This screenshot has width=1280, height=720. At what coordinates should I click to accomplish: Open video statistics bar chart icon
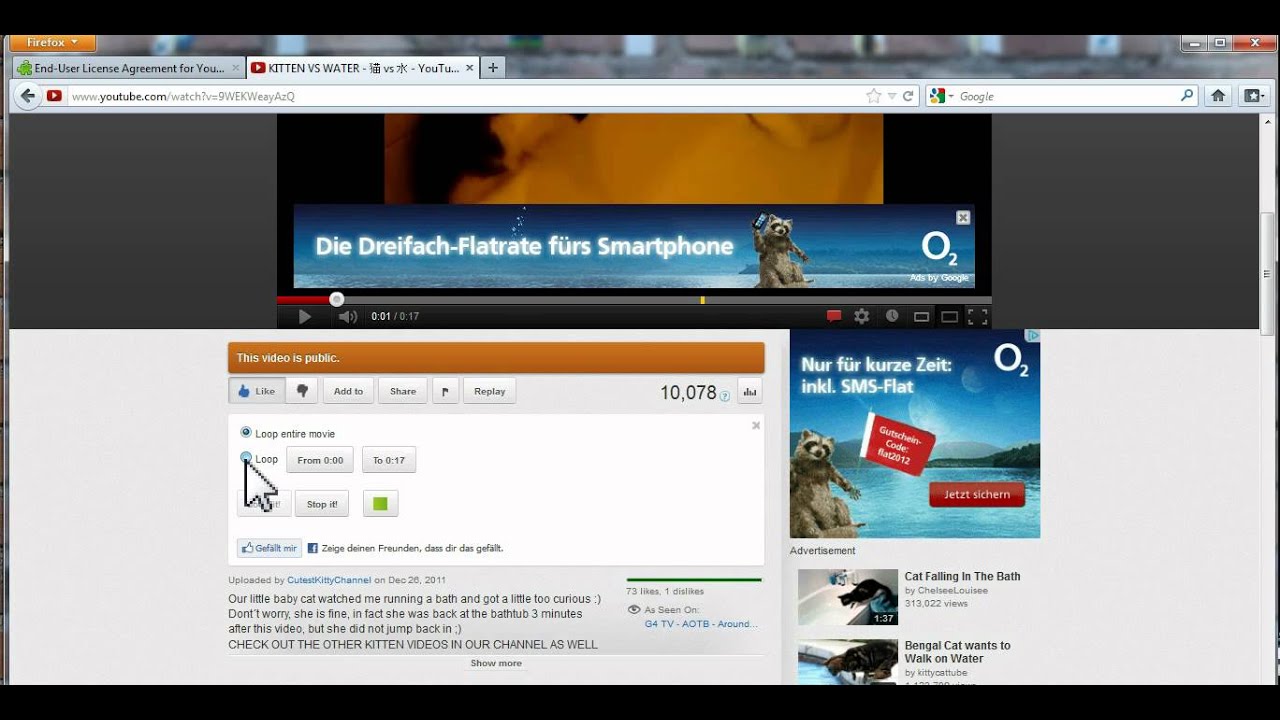point(749,391)
